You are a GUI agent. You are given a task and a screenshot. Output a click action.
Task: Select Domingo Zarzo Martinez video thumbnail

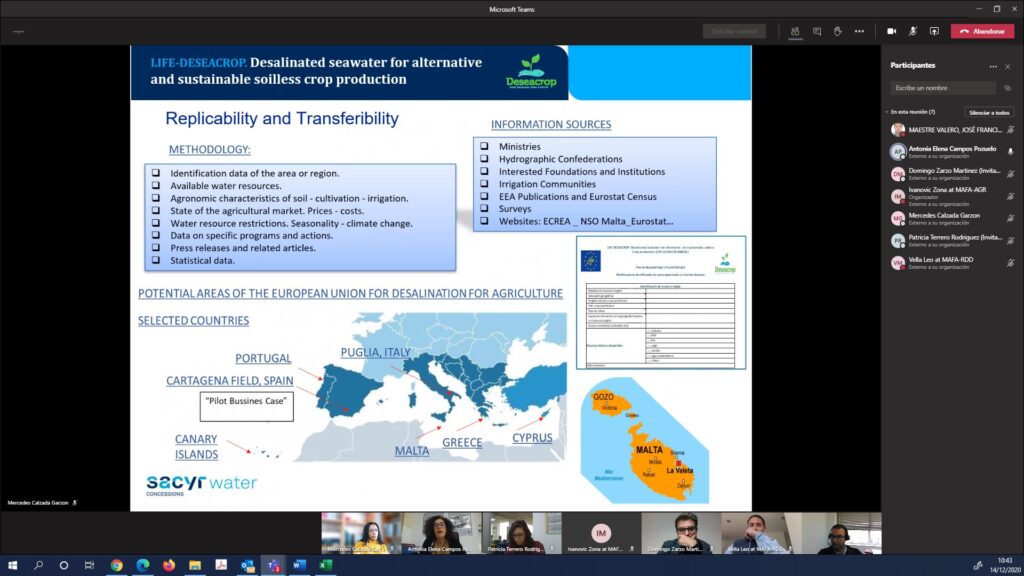681,533
